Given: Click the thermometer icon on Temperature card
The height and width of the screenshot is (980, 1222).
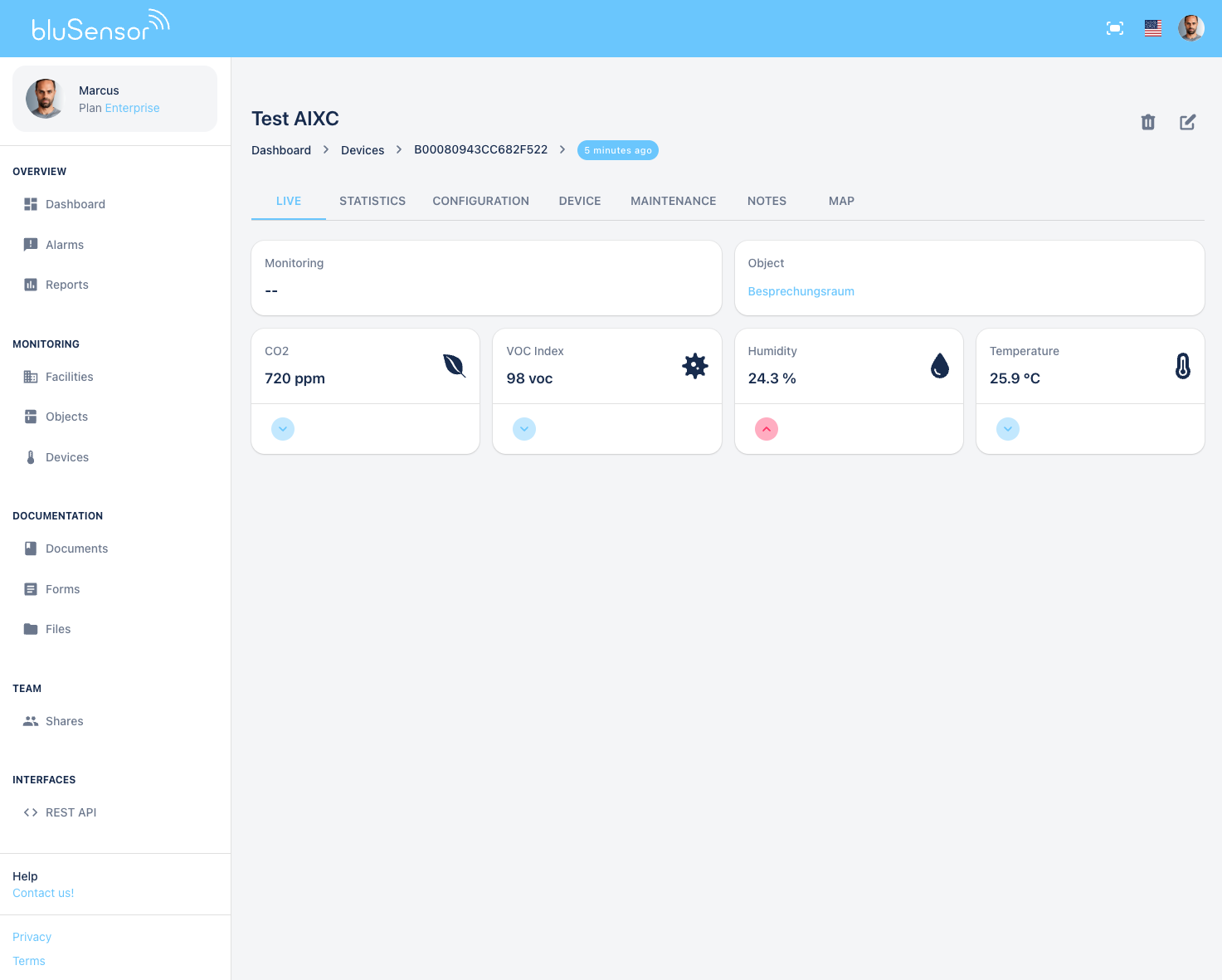Looking at the screenshot, I should click(1181, 366).
